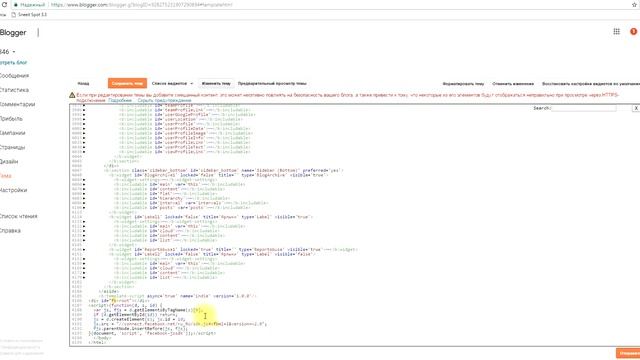Expand the folded userProfileImage includable line
640x360 pixels.
tap(84, 133)
